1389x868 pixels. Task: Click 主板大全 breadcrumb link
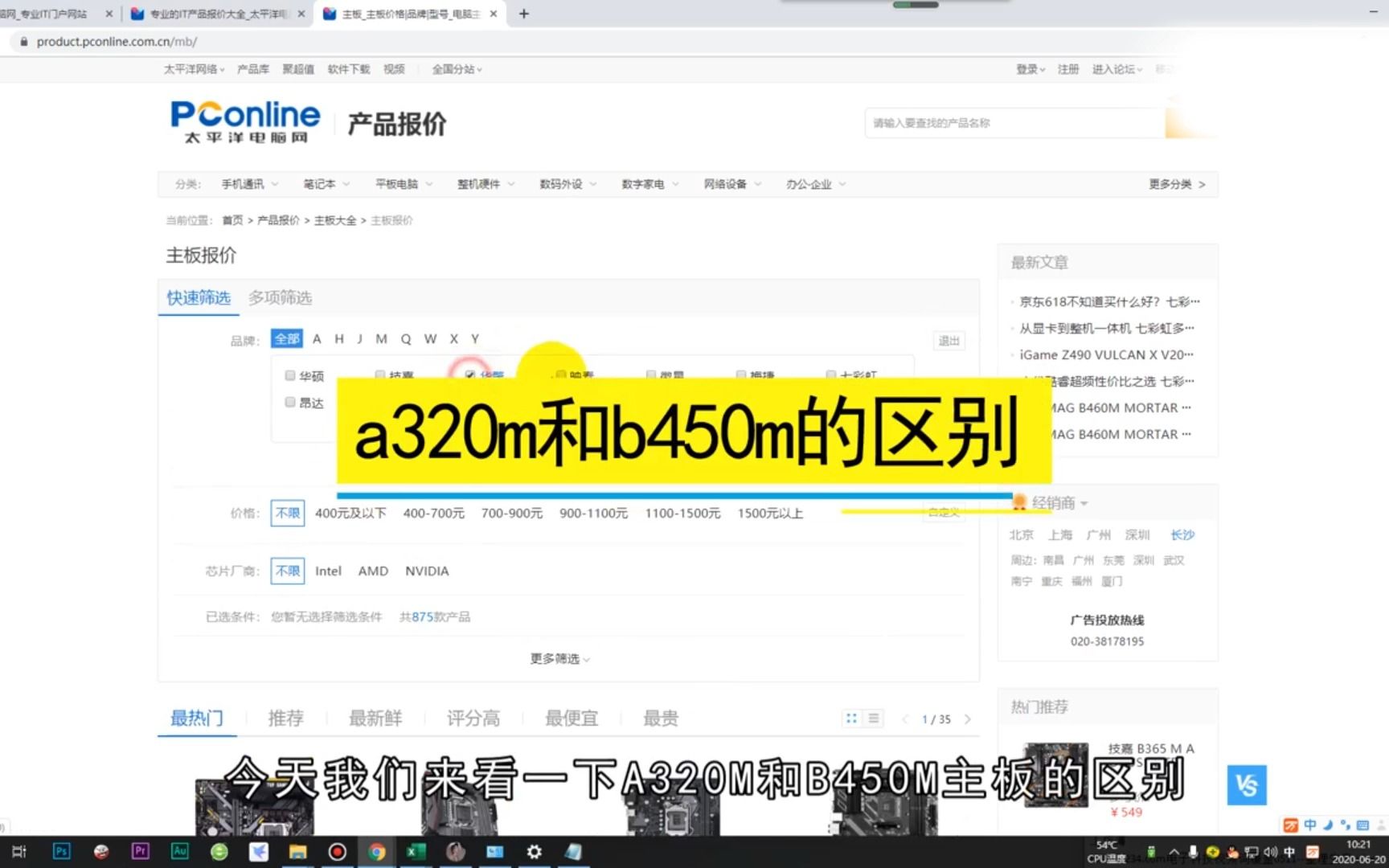click(334, 220)
